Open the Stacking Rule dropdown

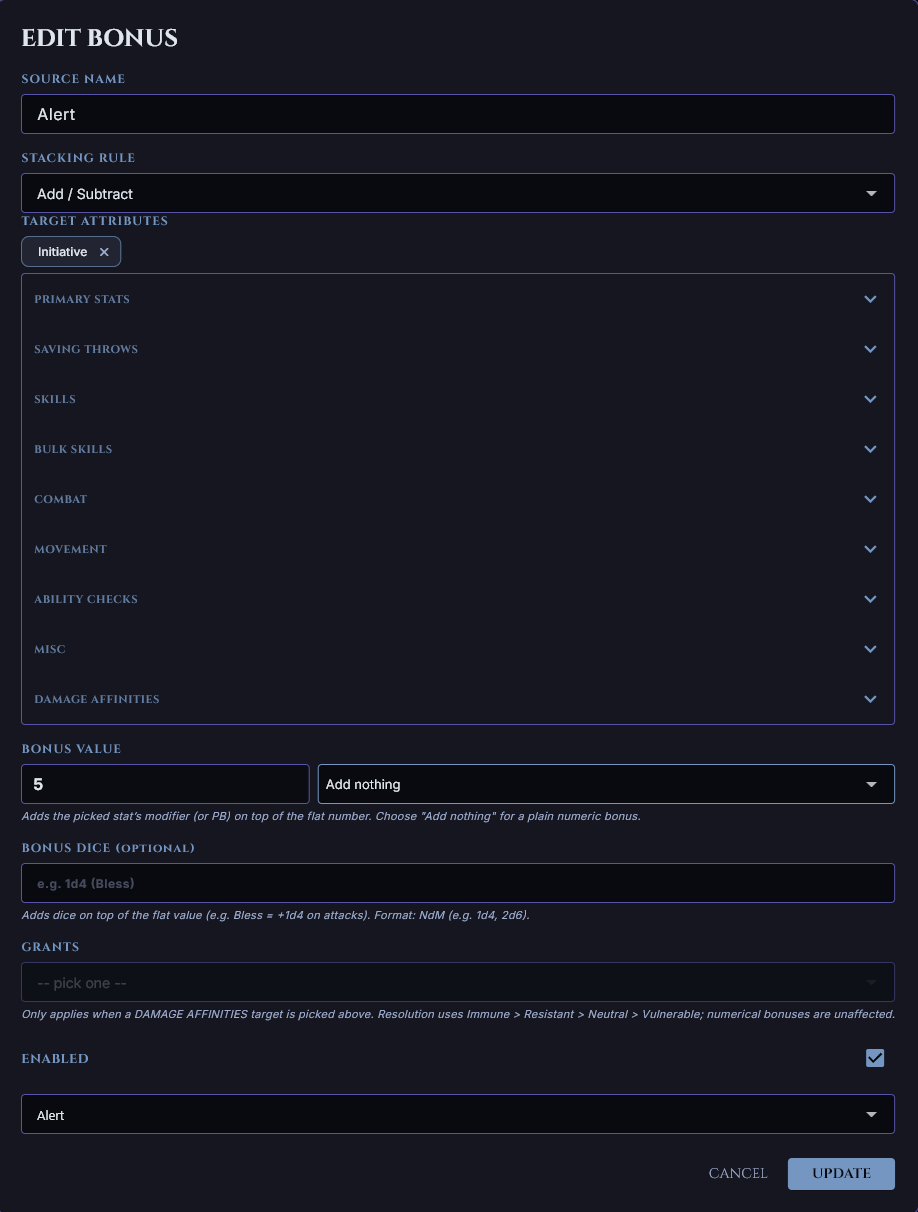coord(457,193)
